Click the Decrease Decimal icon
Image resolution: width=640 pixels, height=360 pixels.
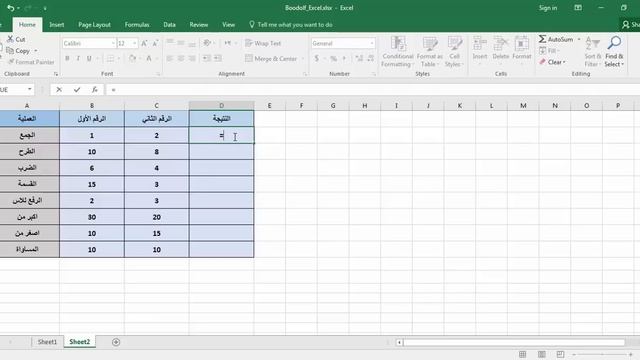pyautogui.click(x=370, y=59)
